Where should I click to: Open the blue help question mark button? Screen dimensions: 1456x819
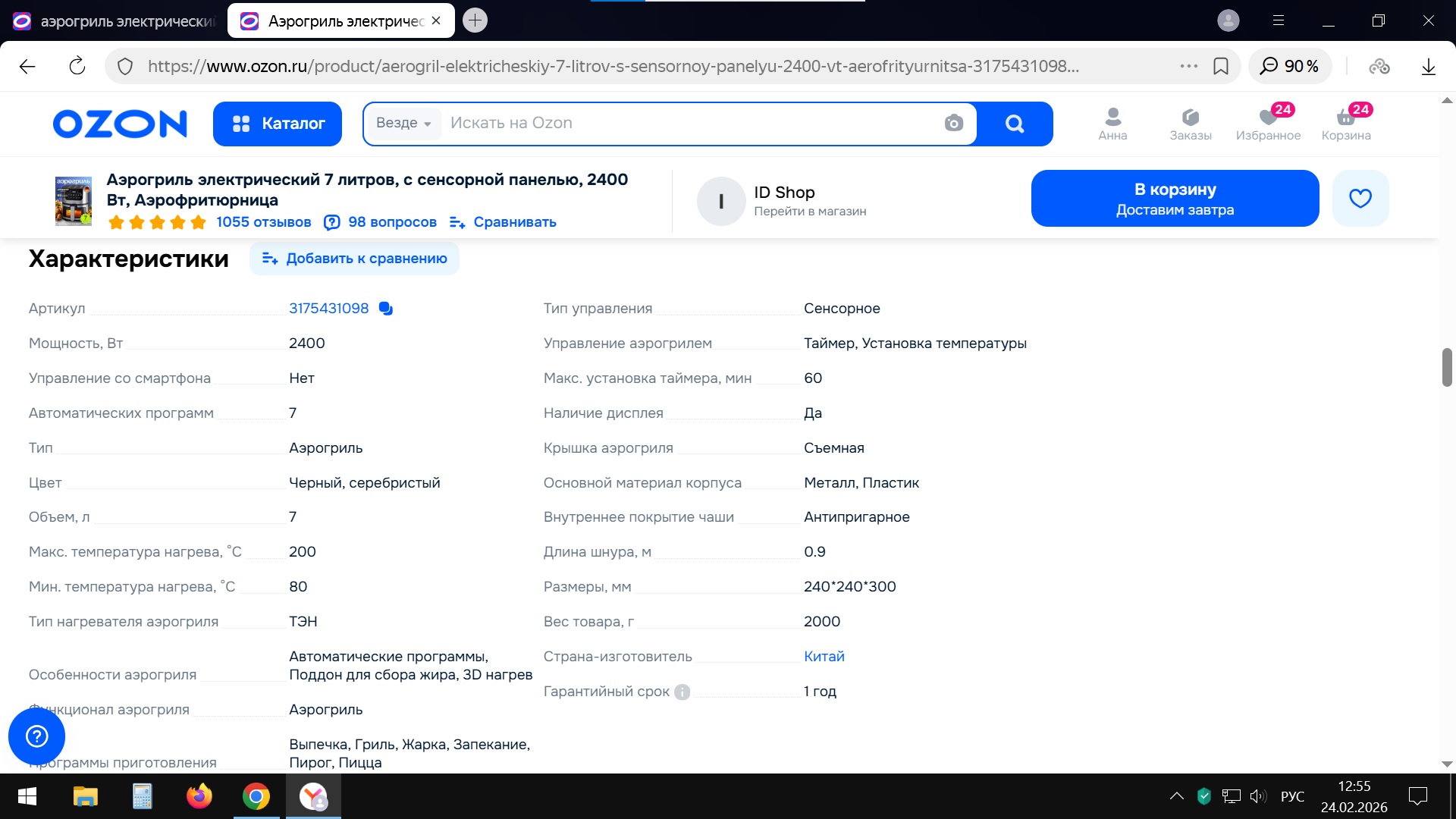tap(36, 736)
